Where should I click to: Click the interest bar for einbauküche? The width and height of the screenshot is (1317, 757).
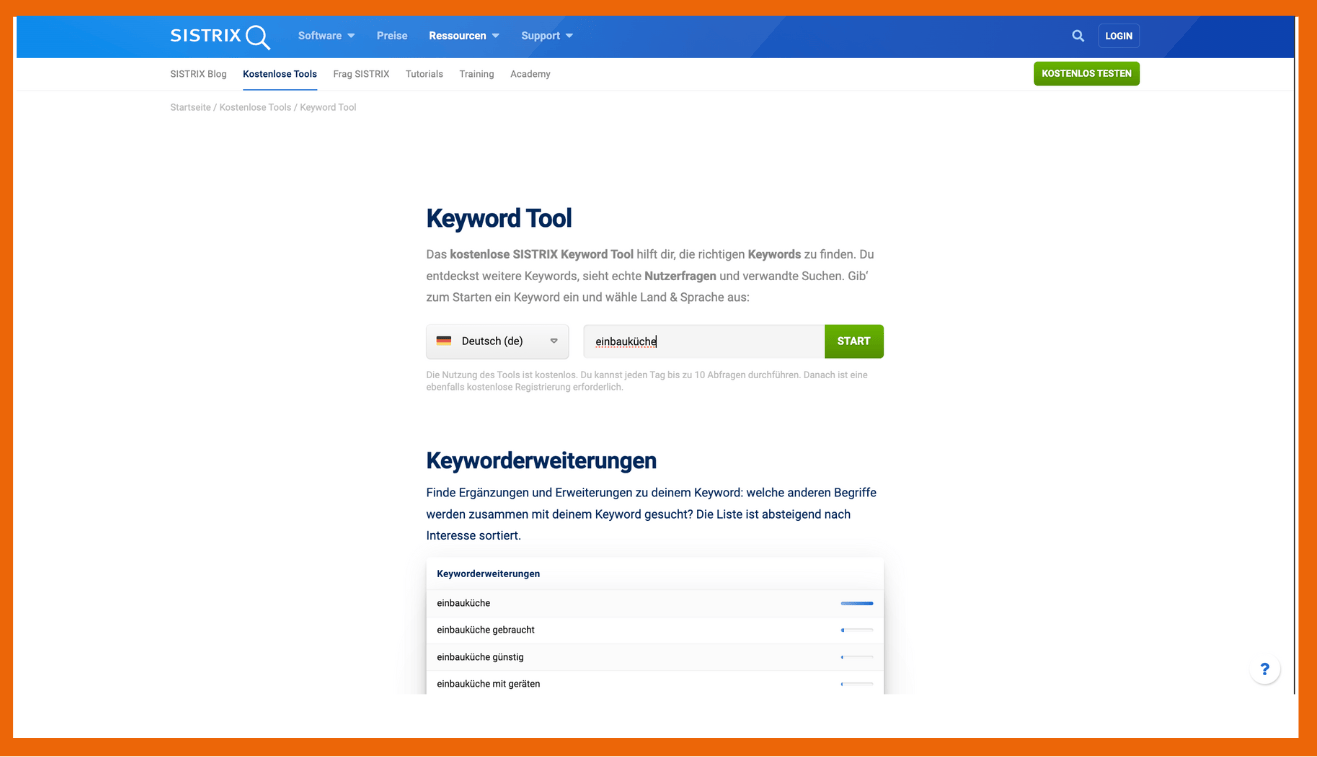[x=856, y=603]
